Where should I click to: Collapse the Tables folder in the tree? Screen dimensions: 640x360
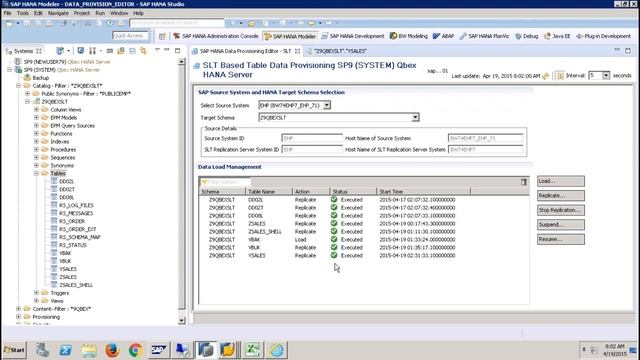click(x=36, y=173)
